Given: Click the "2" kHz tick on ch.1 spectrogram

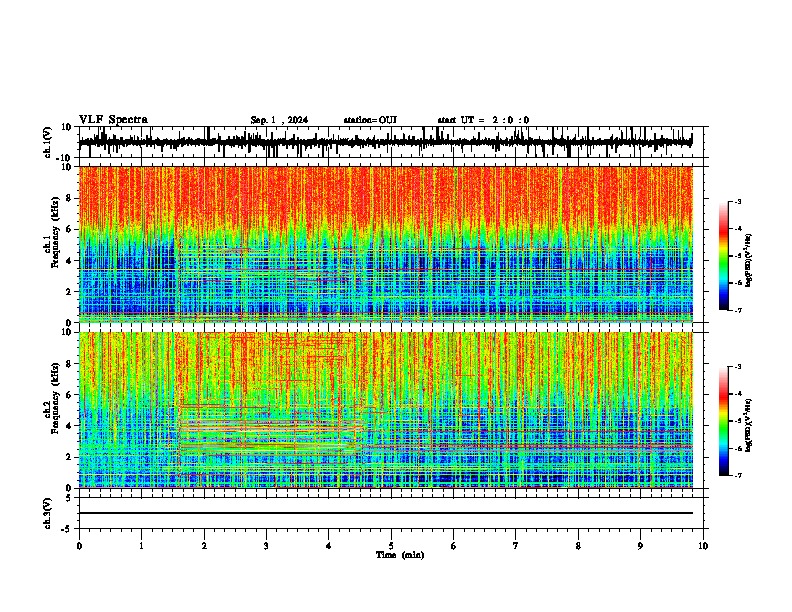Looking at the screenshot, I should click(70, 292).
